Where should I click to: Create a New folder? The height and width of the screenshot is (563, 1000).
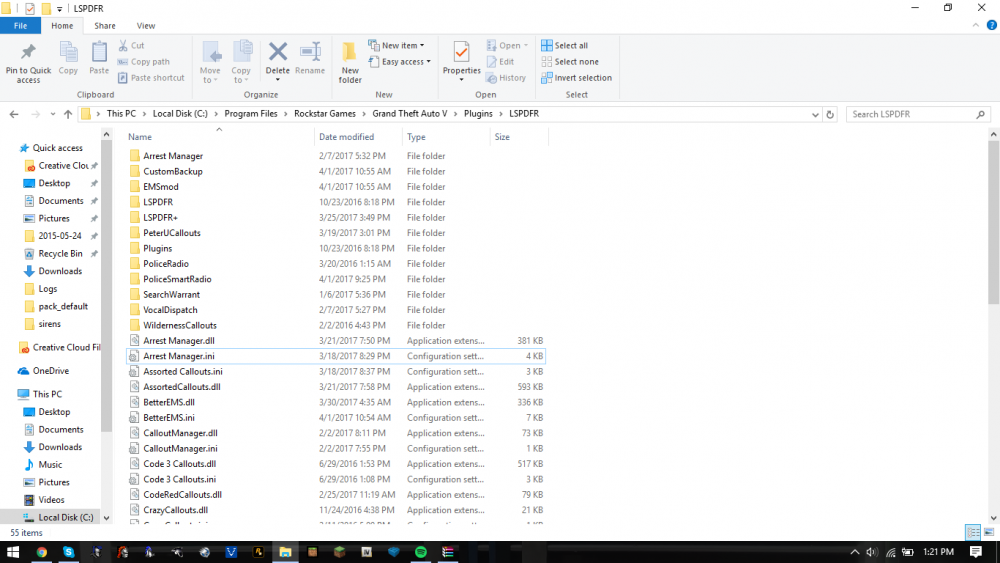pyautogui.click(x=349, y=62)
